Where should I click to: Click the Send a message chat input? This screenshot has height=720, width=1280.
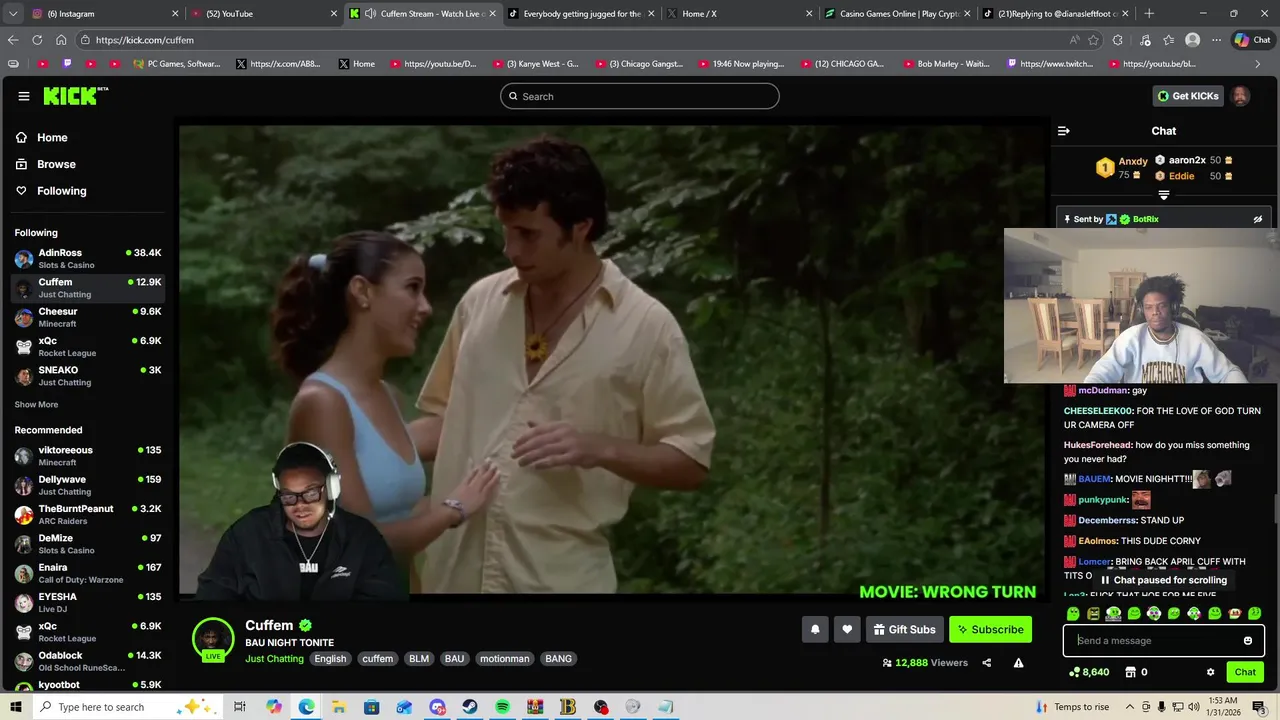[x=1155, y=641]
